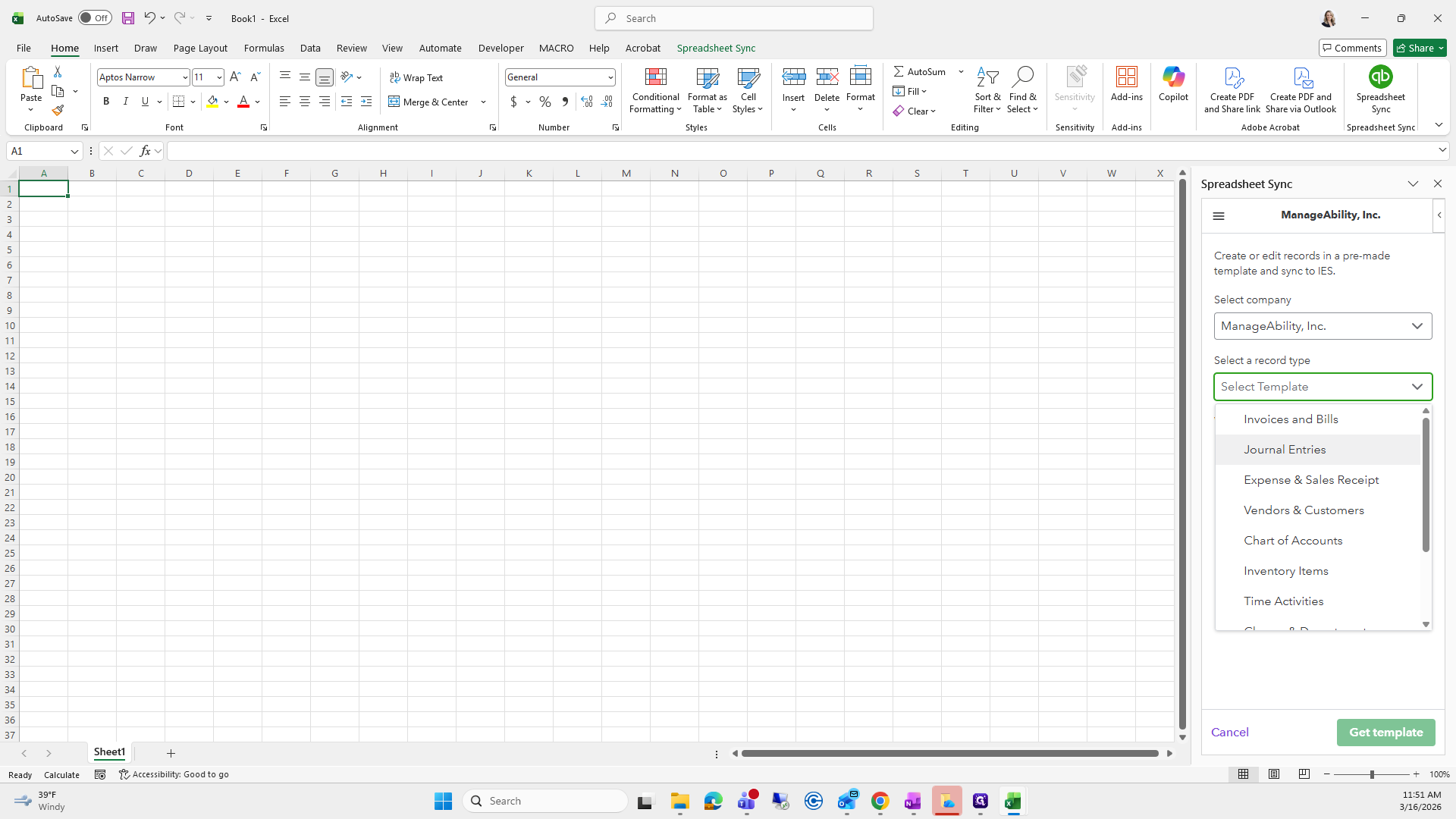Open the Number Format General dropdown

pos(610,77)
